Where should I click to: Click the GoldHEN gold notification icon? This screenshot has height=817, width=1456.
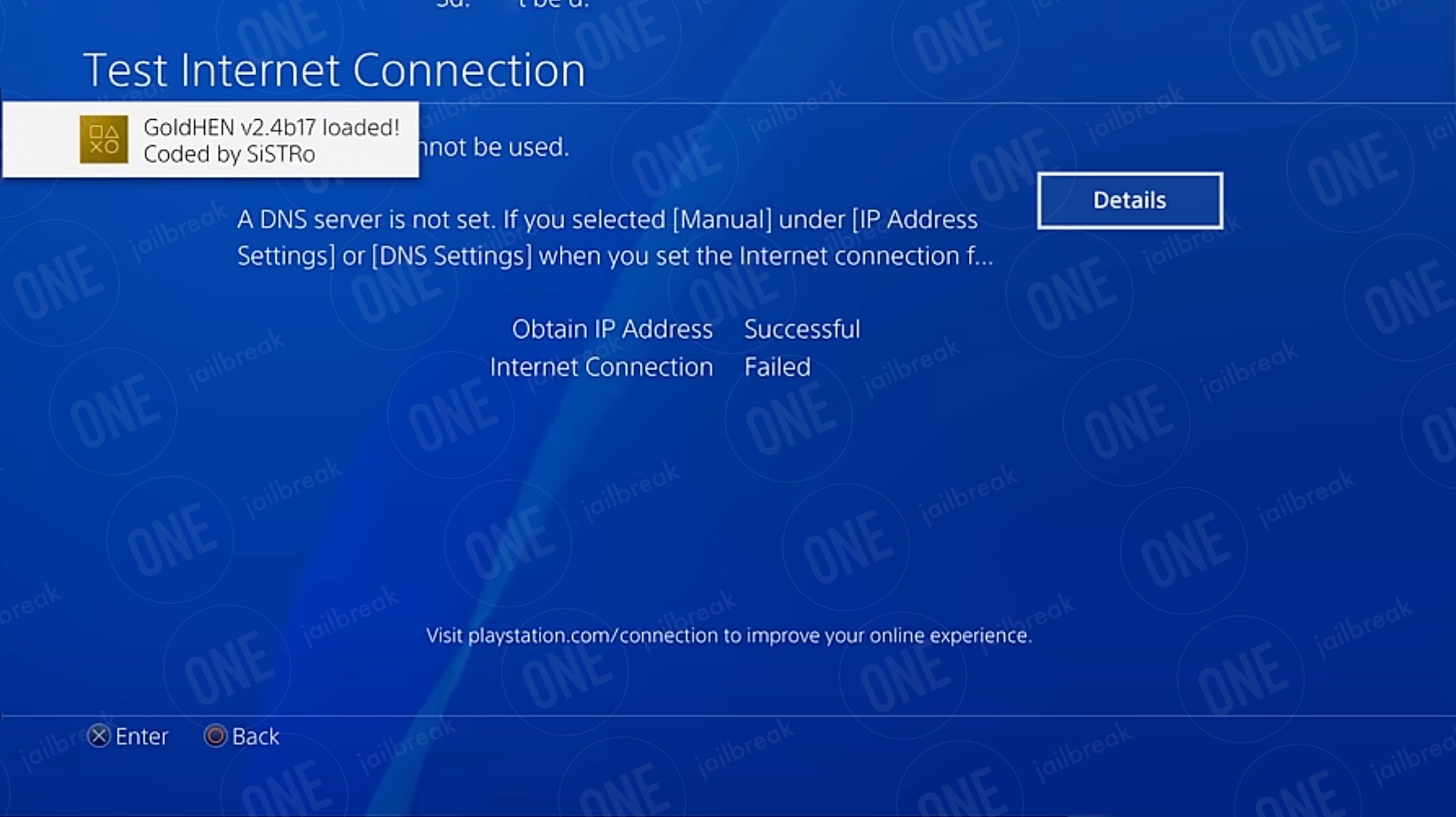(104, 139)
